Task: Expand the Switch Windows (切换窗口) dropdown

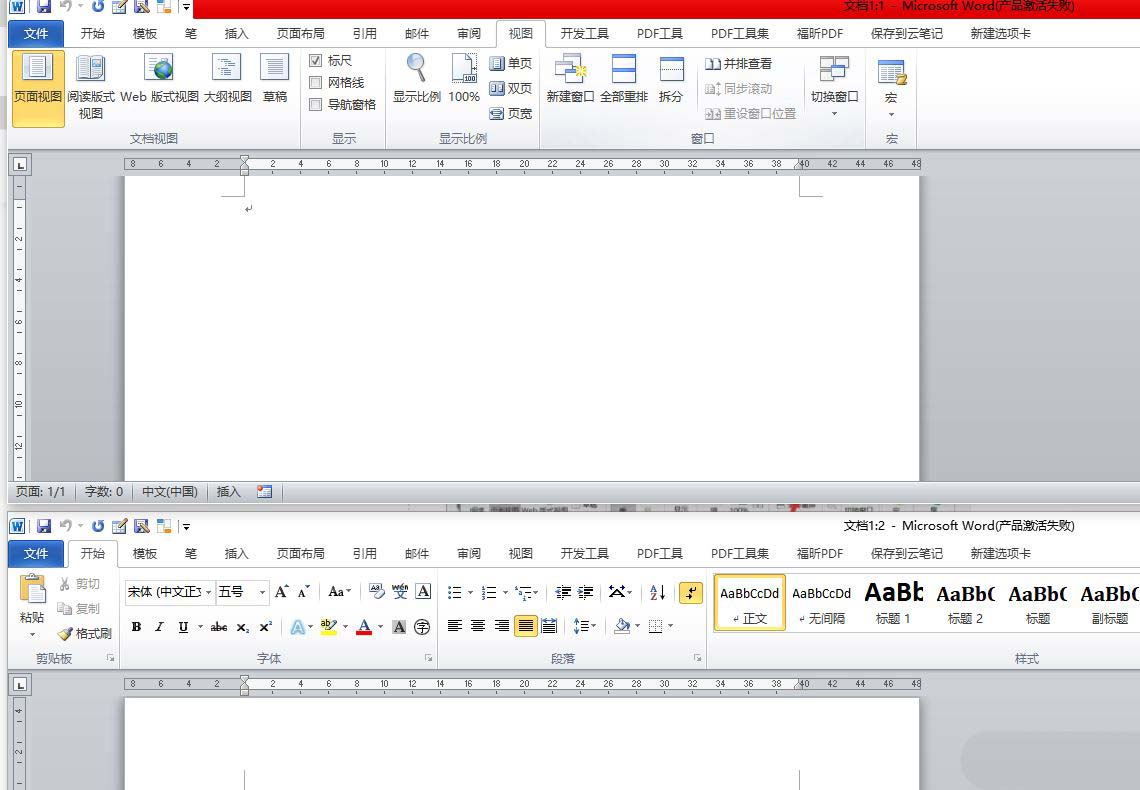Action: point(834,113)
